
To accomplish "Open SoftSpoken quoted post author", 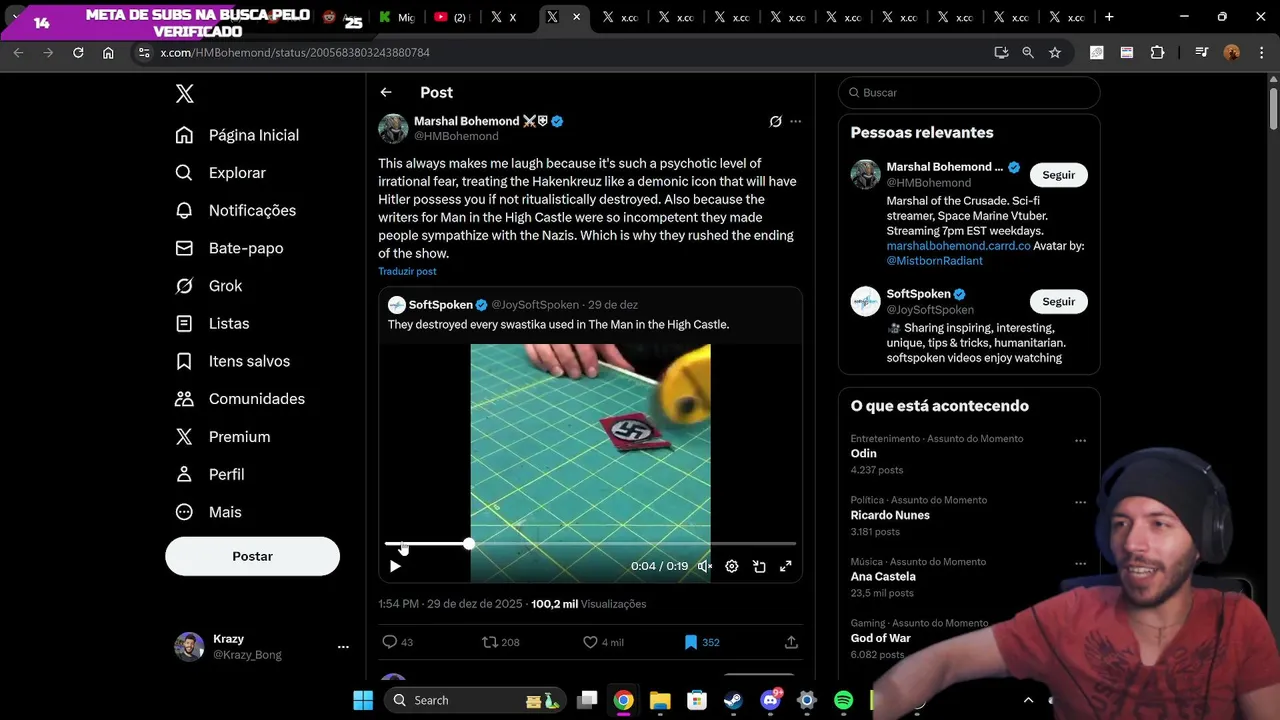I will [x=440, y=305].
